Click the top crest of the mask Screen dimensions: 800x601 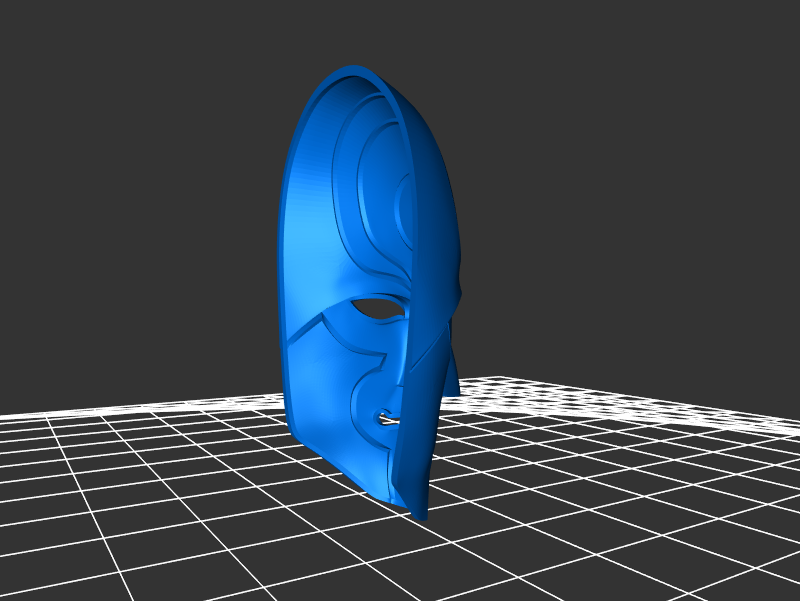click(362, 70)
